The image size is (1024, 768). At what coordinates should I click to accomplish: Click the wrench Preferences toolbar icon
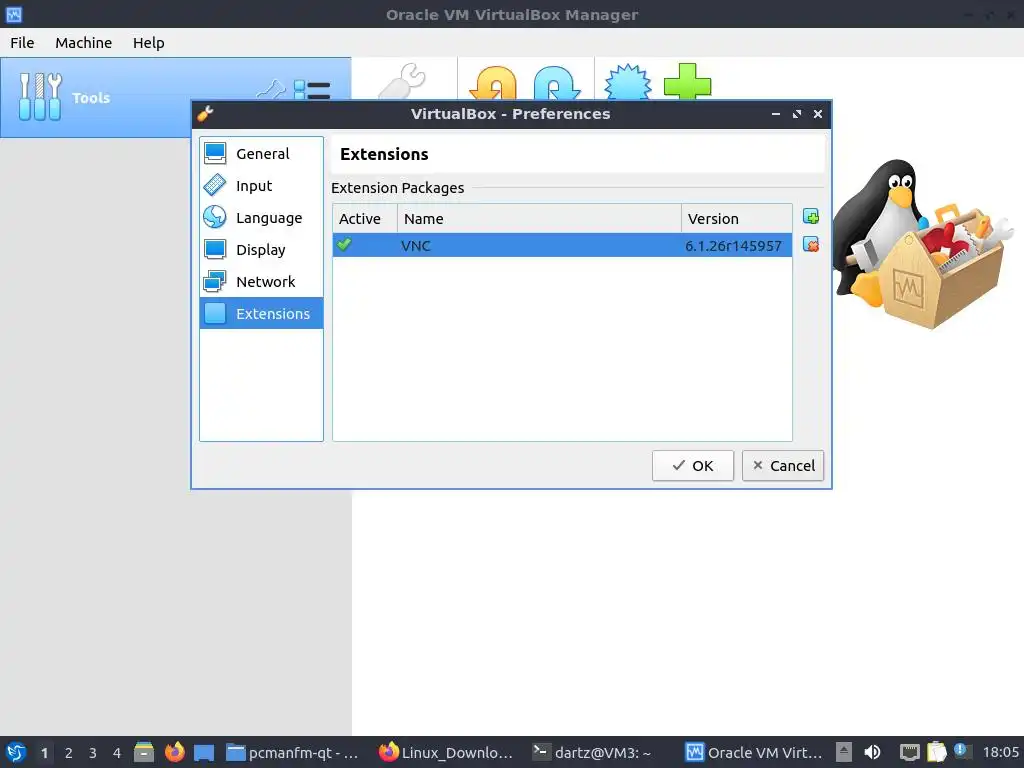403,81
